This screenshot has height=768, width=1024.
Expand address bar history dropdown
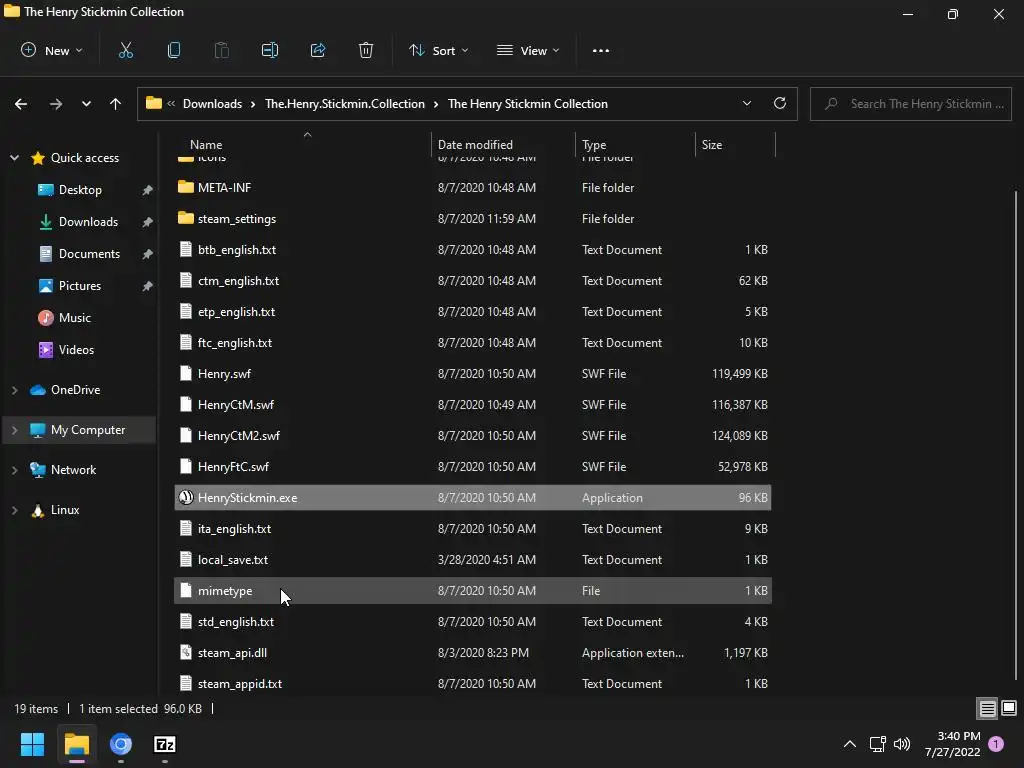[x=746, y=103]
